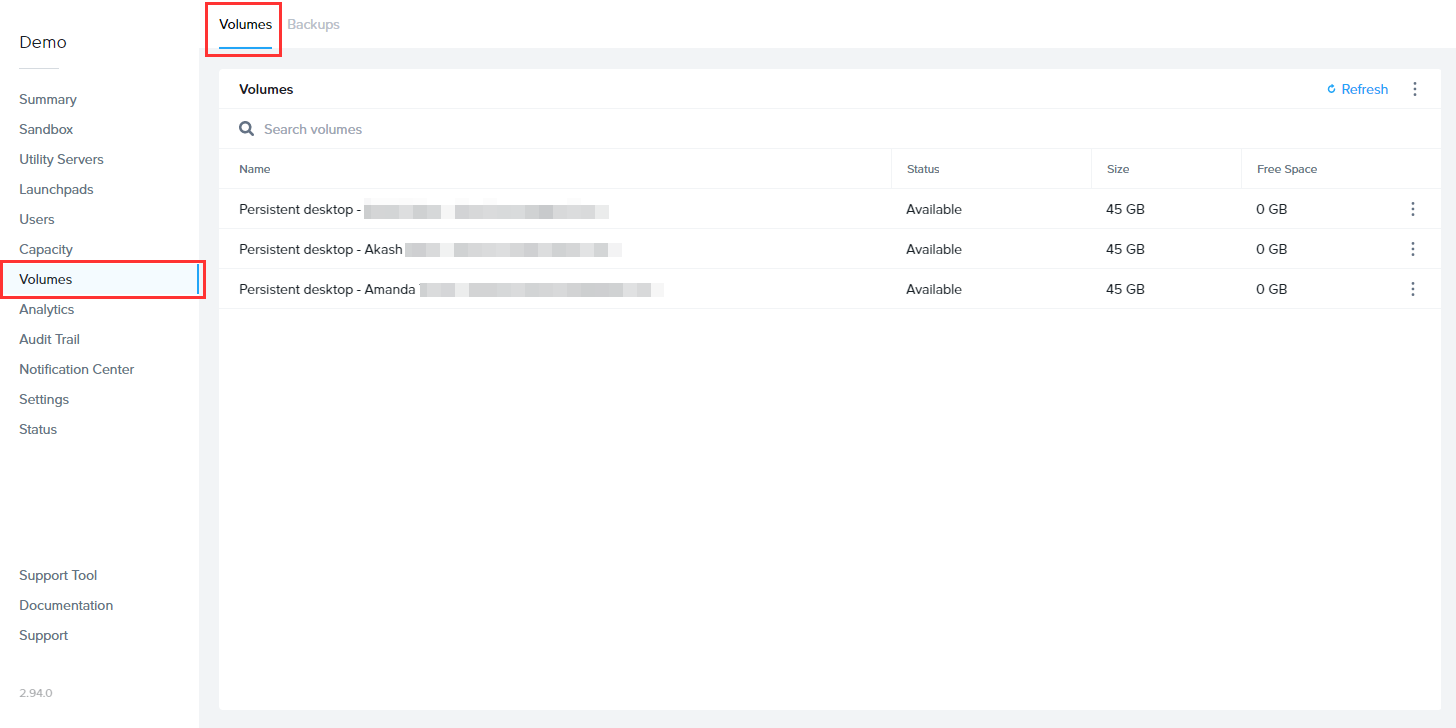The image size is (1456, 728).
Task: Open the Amanda volume's three-dot menu
Action: (x=1412, y=289)
